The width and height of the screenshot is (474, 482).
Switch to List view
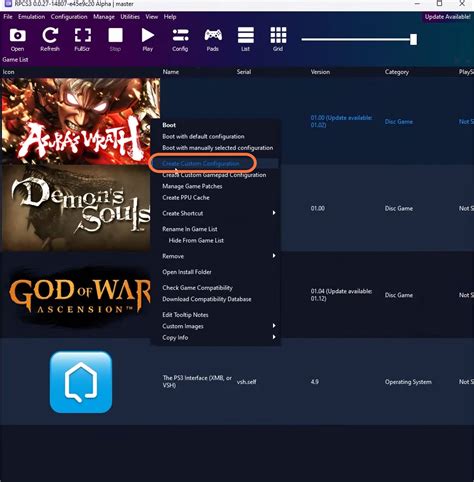[x=246, y=40]
